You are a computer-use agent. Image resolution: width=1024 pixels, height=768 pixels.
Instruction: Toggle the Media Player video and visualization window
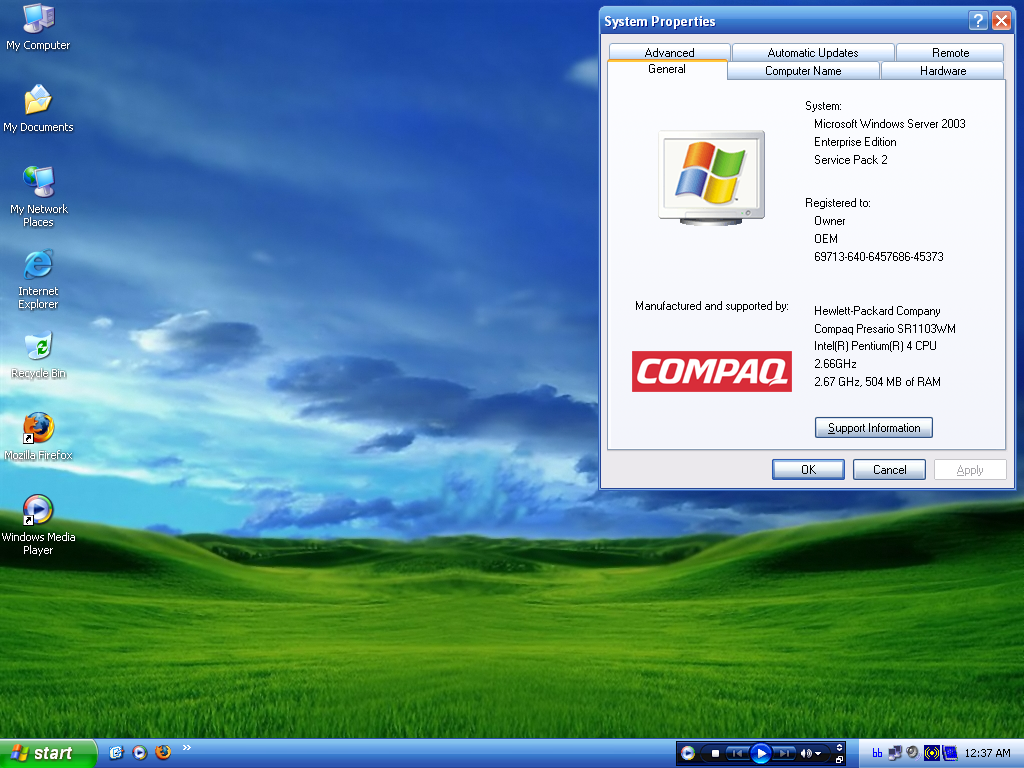[x=839, y=748]
